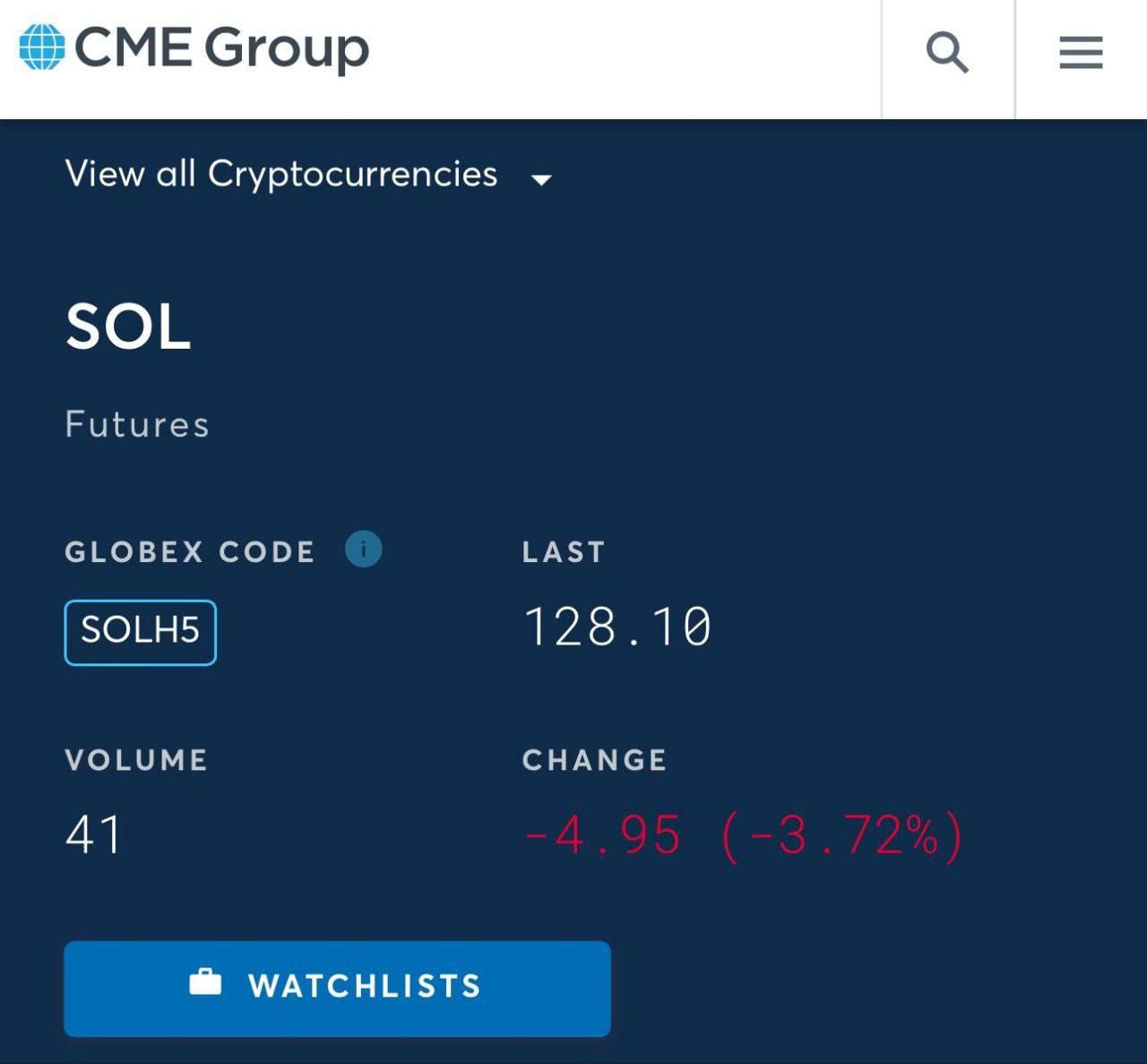
Task: Click the GLOBEX CODE label
Action: [x=190, y=552]
